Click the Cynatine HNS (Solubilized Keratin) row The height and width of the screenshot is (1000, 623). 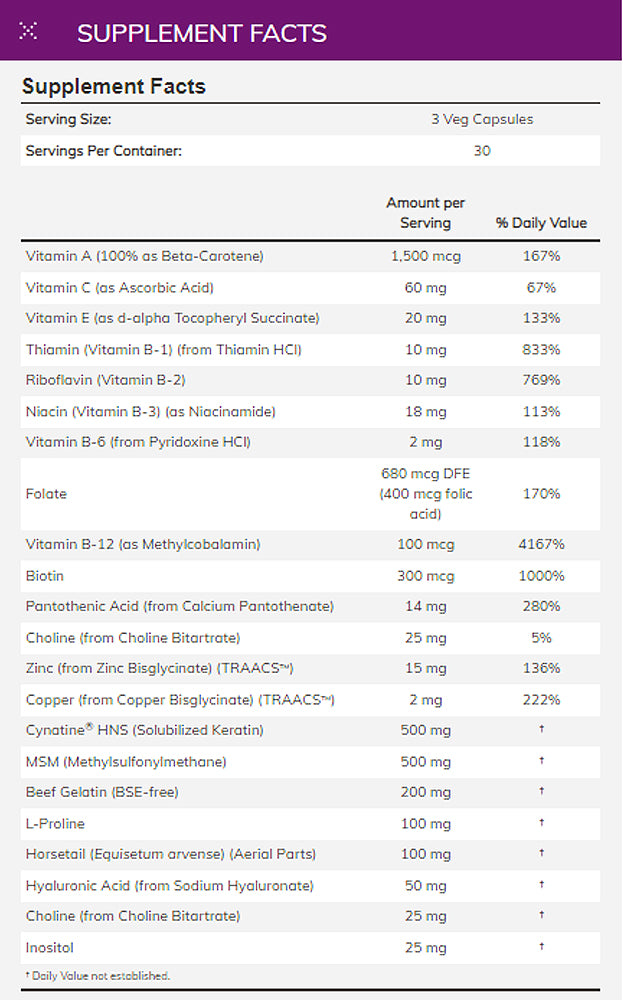[x=145, y=730]
